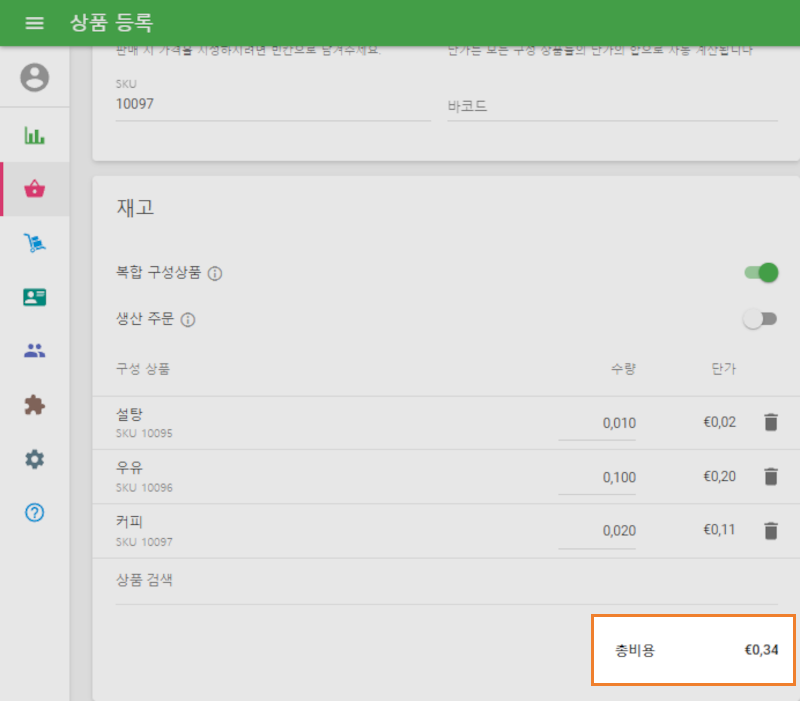This screenshot has height=701, width=800.
Task: Open the settings gear
Action: [33, 459]
